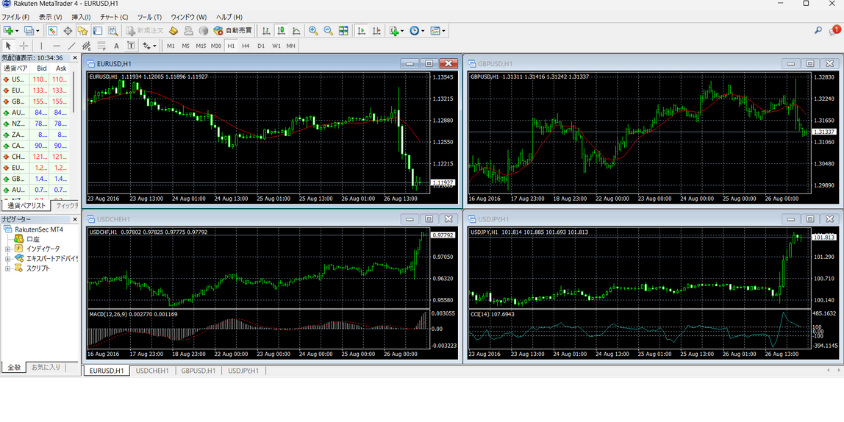Click the market watch vertical scrollbar
Screen dimensions: 844x422
tap(75, 95)
